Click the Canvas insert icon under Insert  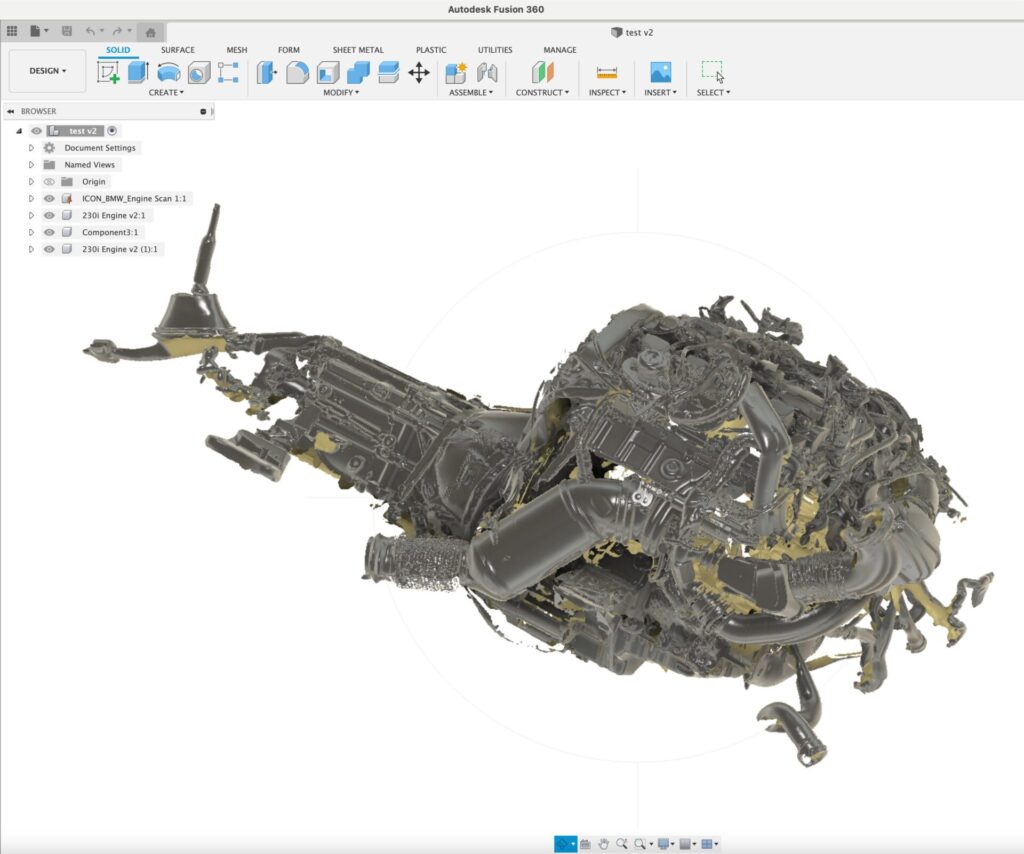tap(660, 71)
